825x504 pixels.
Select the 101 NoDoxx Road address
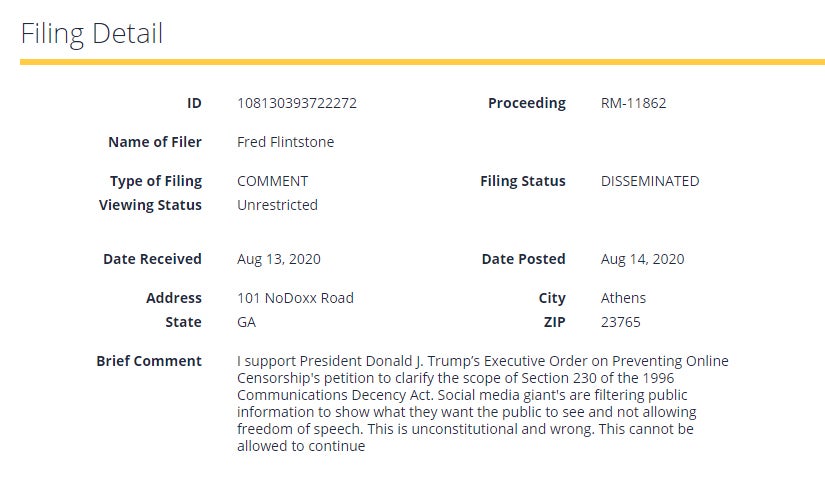[295, 298]
